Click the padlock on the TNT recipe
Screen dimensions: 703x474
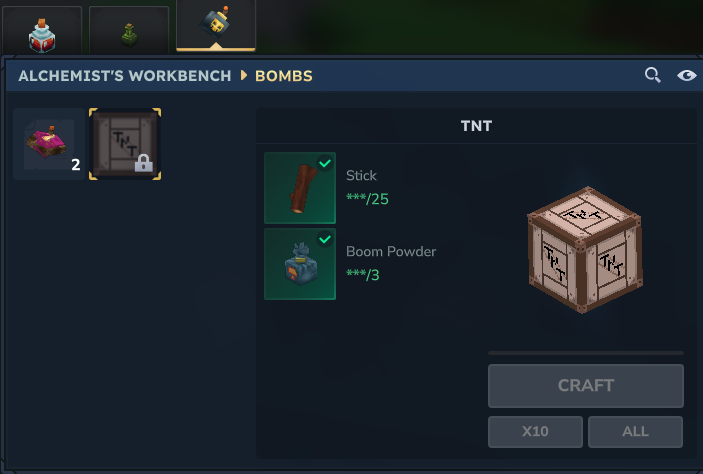click(144, 163)
